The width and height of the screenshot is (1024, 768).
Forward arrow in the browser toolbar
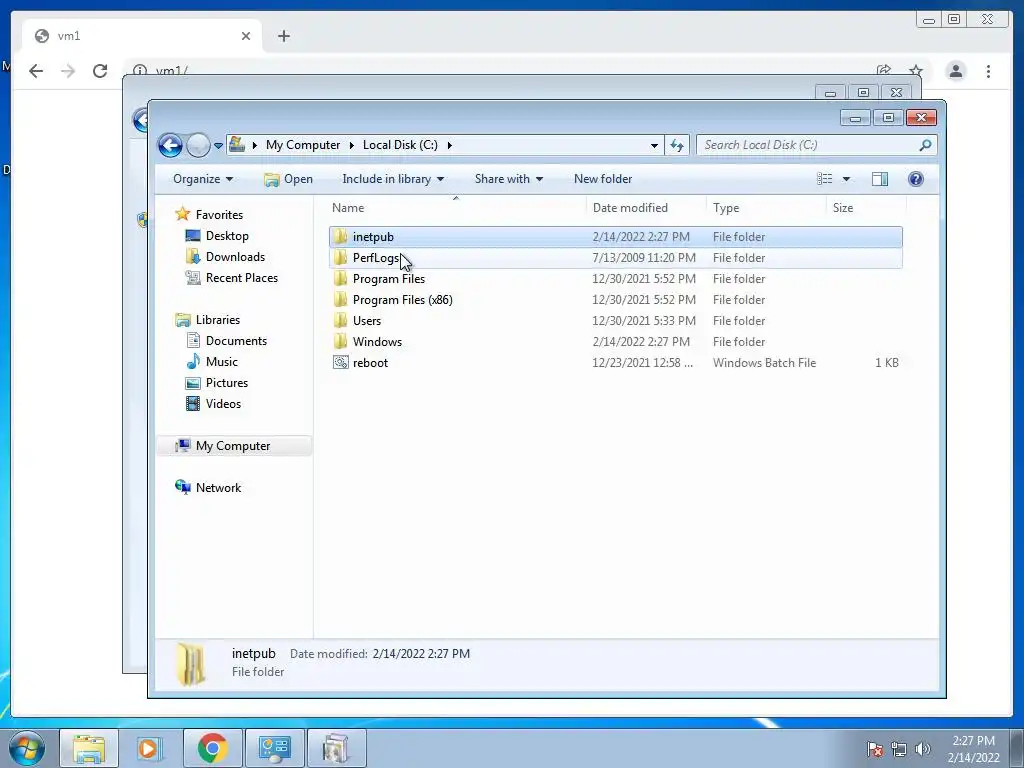pos(68,71)
